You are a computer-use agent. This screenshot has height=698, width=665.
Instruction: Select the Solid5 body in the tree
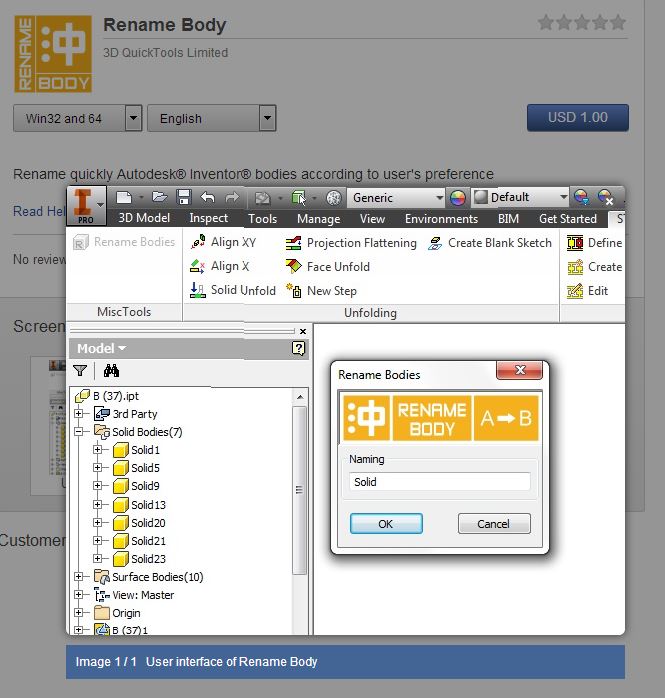click(x=136, y=468)
